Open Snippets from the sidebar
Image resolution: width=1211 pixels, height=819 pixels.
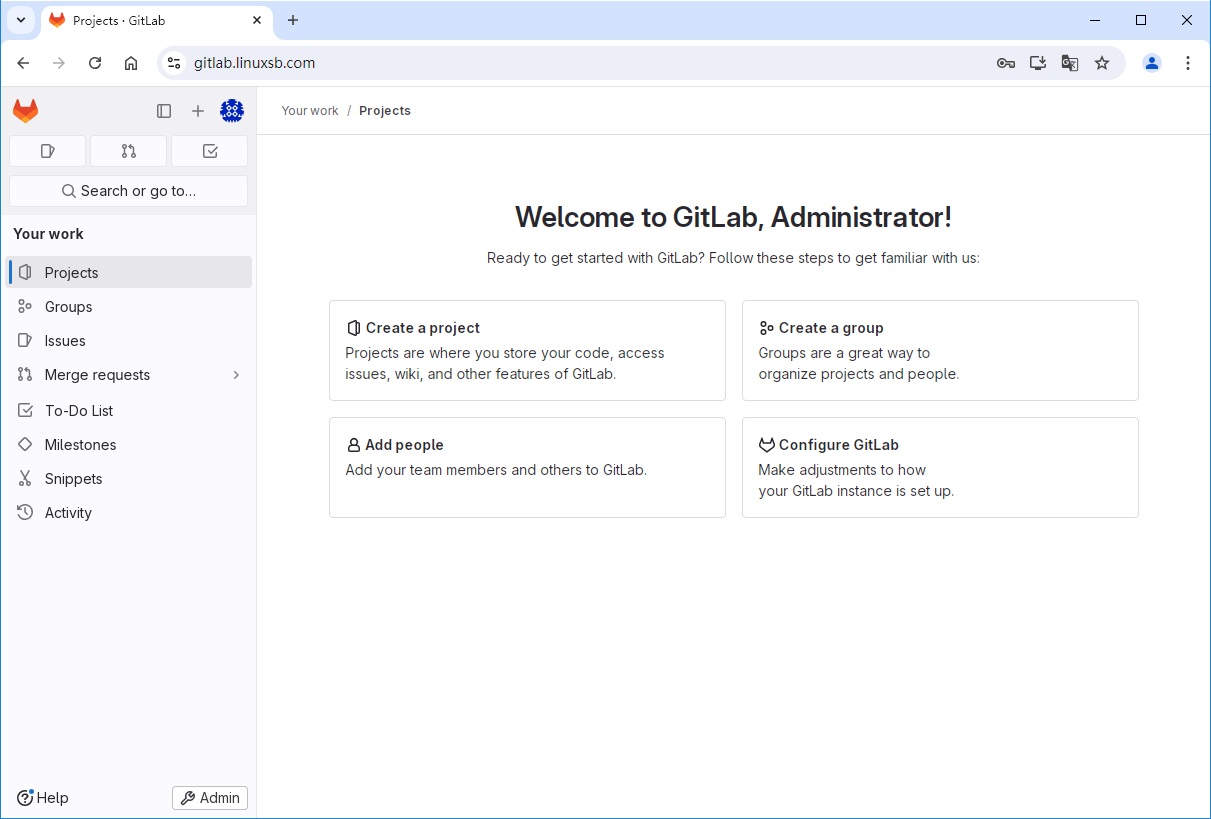pos(73,479)
